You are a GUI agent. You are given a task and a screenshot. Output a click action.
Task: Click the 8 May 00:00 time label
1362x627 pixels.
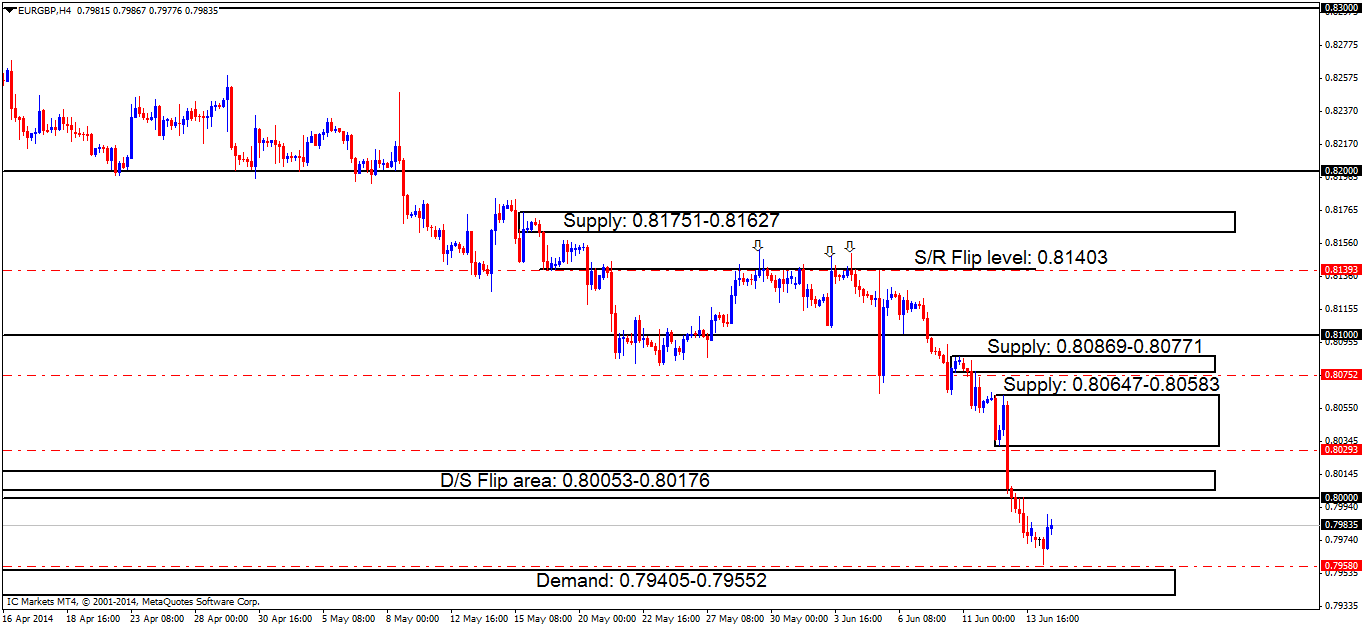point(413,619)
